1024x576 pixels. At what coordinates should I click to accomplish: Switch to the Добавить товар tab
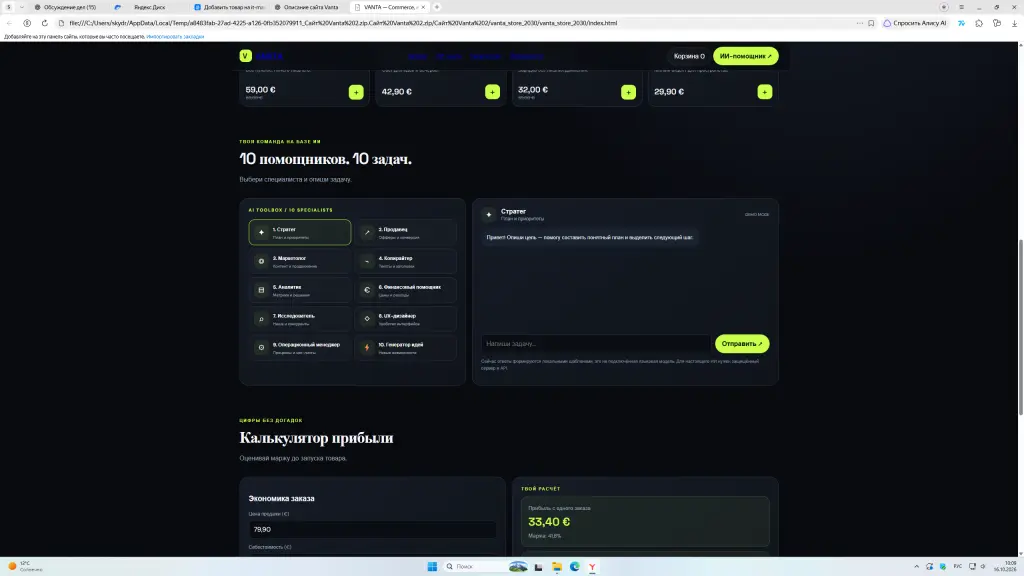tap(230, 7)
